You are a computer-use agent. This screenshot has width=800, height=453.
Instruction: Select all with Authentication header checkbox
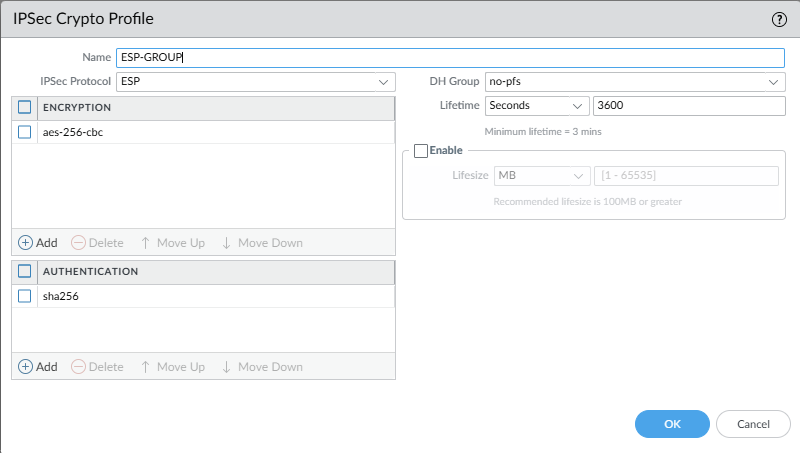coord(25,271)
